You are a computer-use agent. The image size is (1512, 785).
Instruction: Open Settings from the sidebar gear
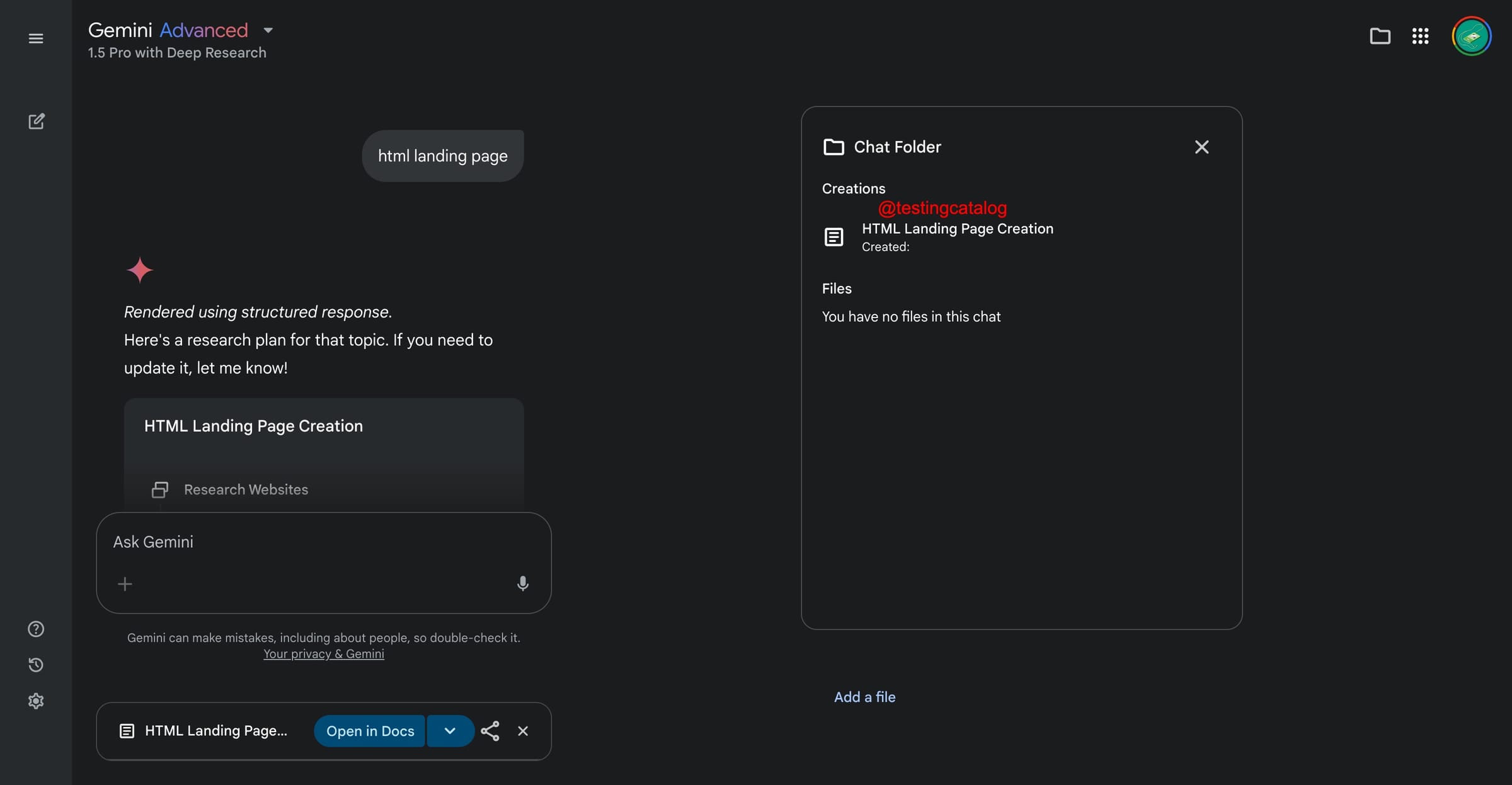(36, 701)
